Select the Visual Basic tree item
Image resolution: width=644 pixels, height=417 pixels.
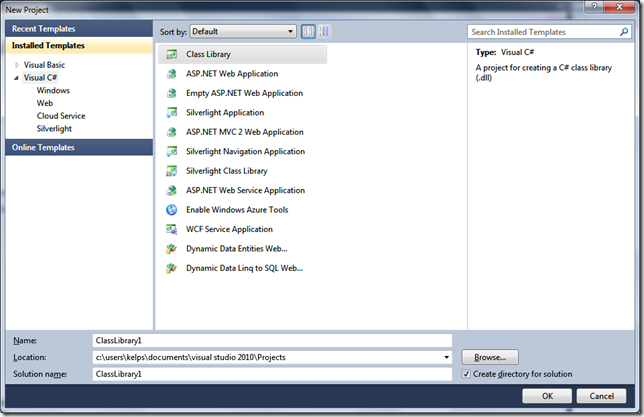tap(44, 65)
